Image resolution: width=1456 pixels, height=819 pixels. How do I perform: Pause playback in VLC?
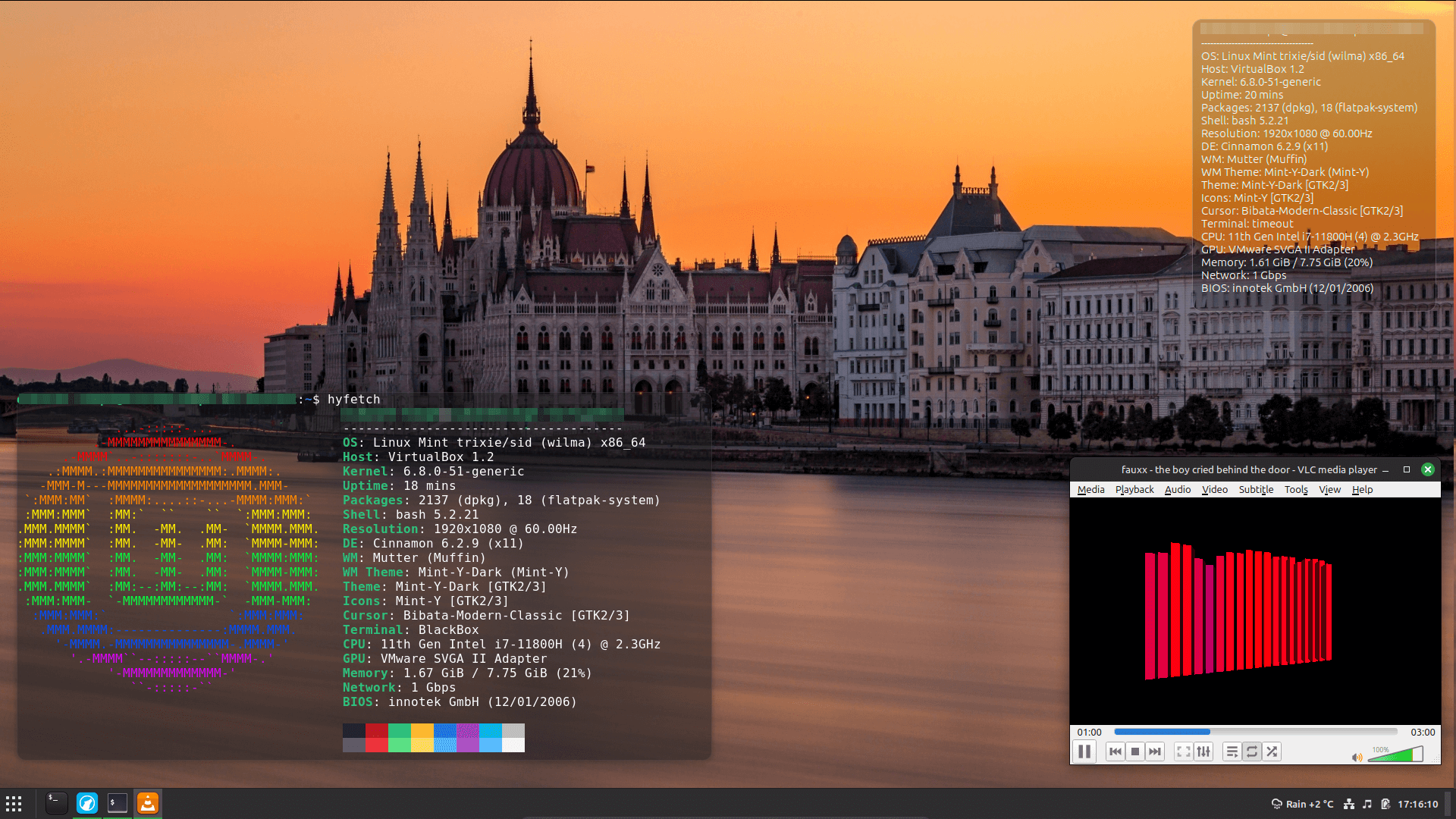click(1084, 752)
